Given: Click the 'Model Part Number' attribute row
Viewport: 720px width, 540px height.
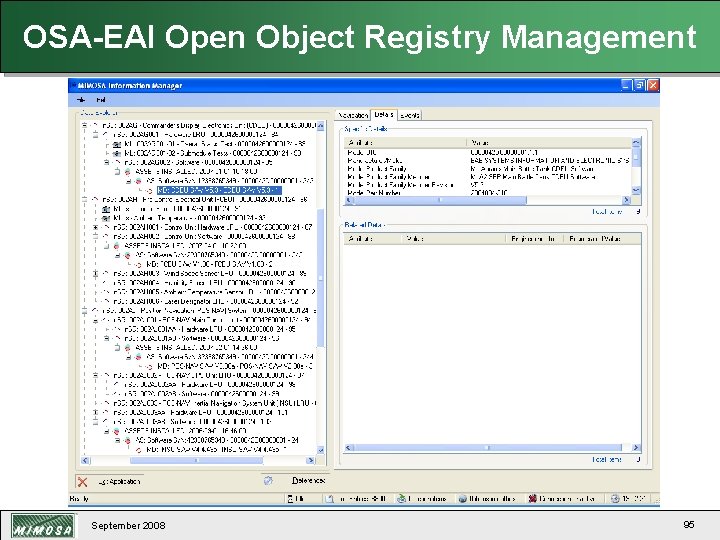Looking at the screenshot, I should click(x=374, y=193).
